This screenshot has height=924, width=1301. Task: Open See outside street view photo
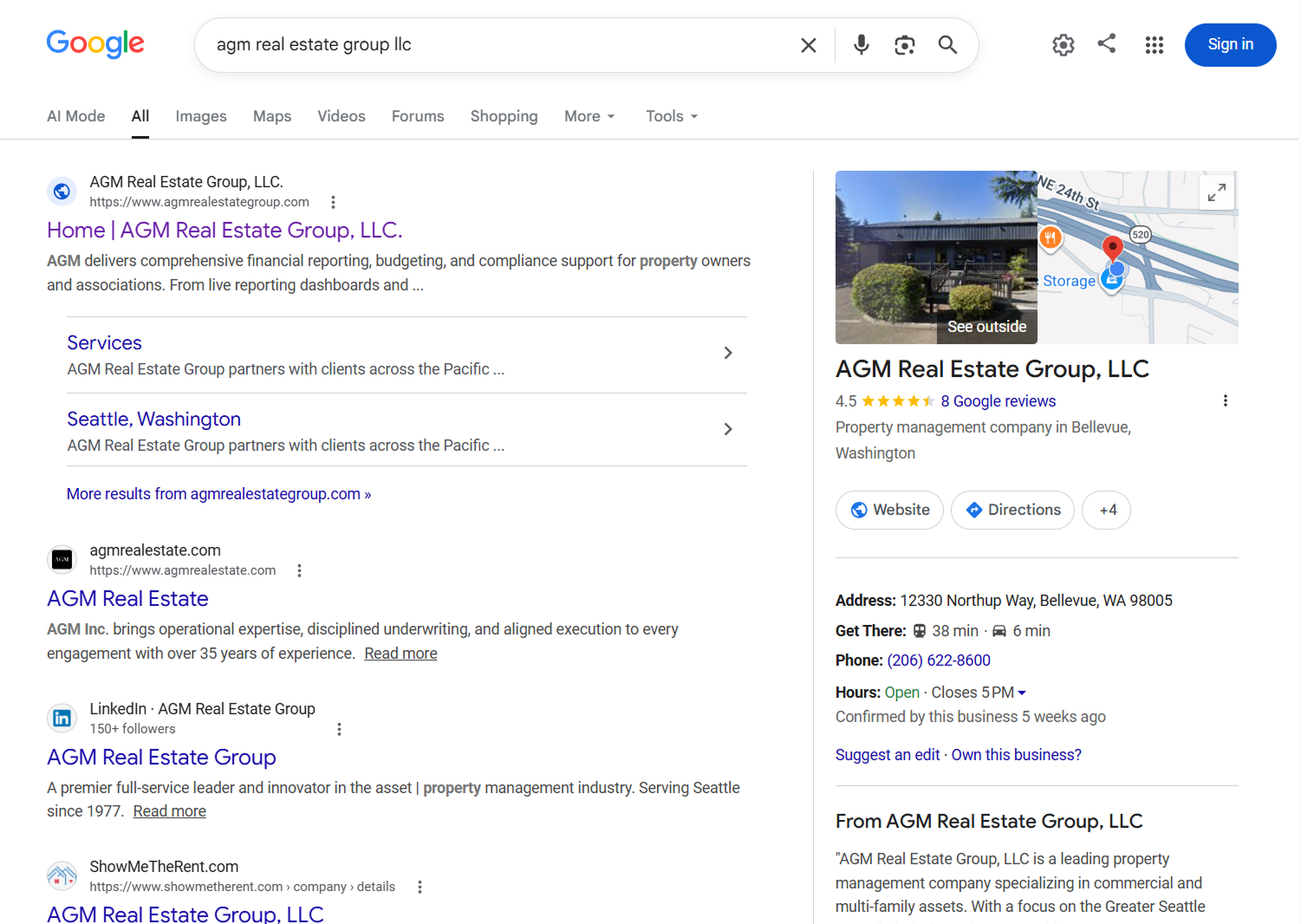936,257
